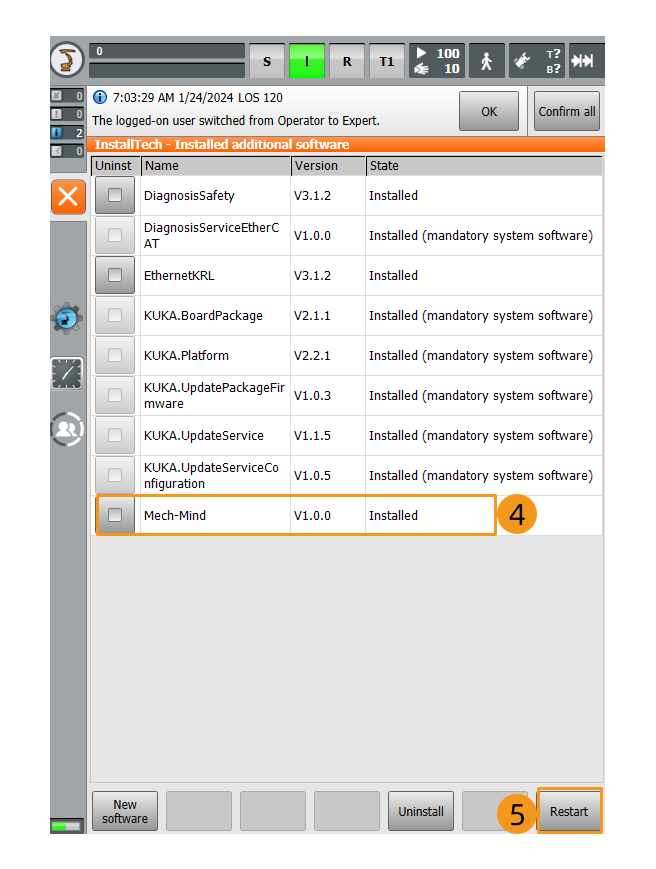656x869 pixels.
Task: Click the message timestamp 7:03:29 AM 1/24/2024
Action: pyautogui.click(x=173, y=98)
